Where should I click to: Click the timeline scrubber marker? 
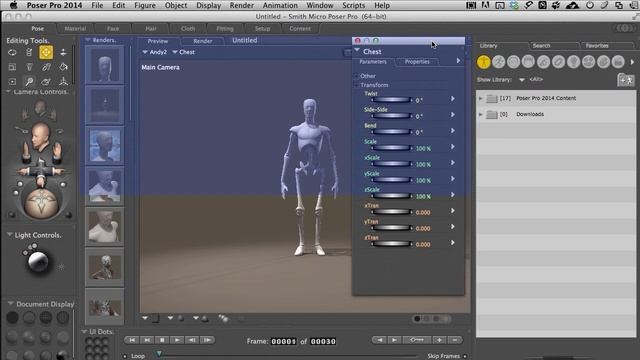point(159,353)
